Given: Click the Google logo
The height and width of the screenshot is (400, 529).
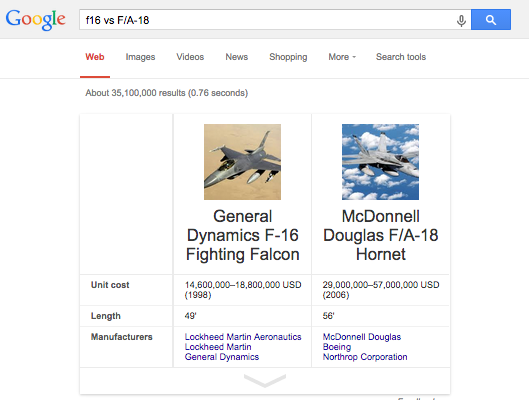Looking at the screenshot, I should [x=35, y=20].
